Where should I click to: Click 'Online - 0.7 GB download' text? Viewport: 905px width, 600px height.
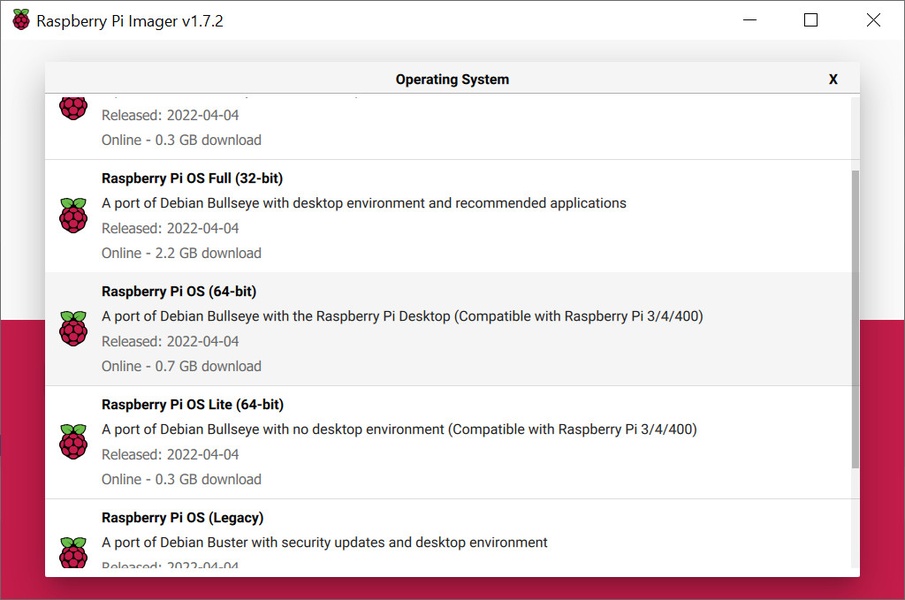pyautogui.click(x=181, y=366)
